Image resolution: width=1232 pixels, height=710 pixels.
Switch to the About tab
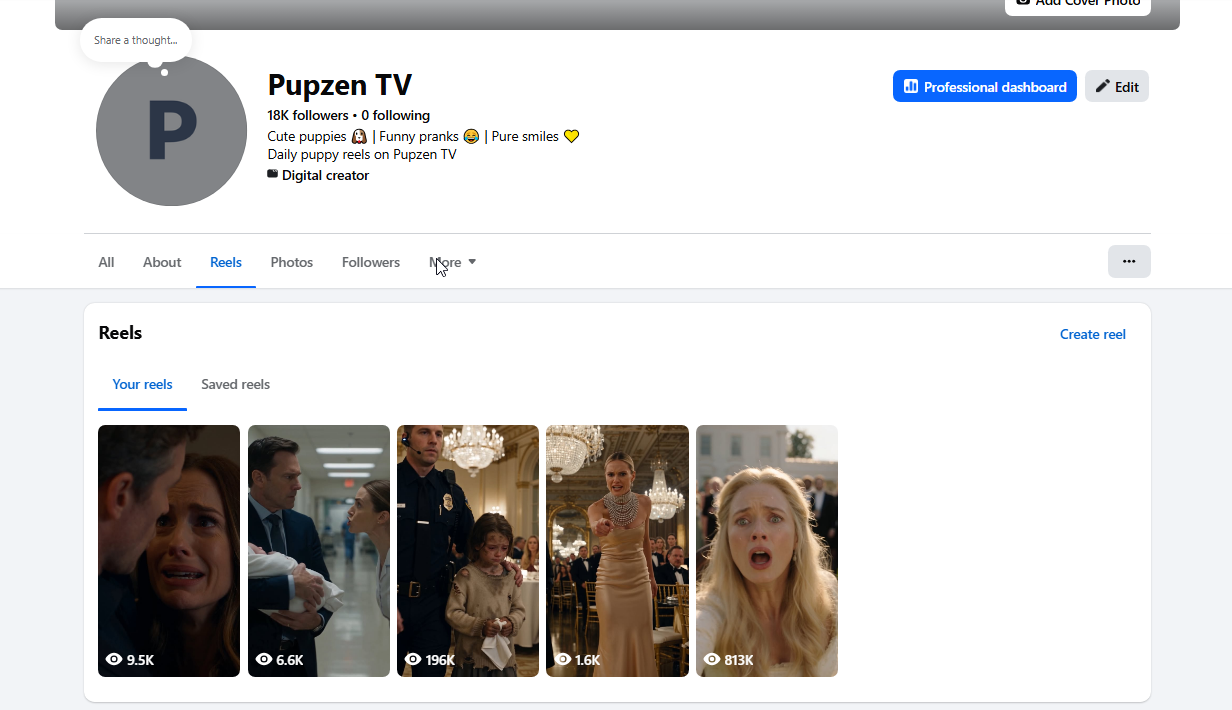tap(162, 262)
